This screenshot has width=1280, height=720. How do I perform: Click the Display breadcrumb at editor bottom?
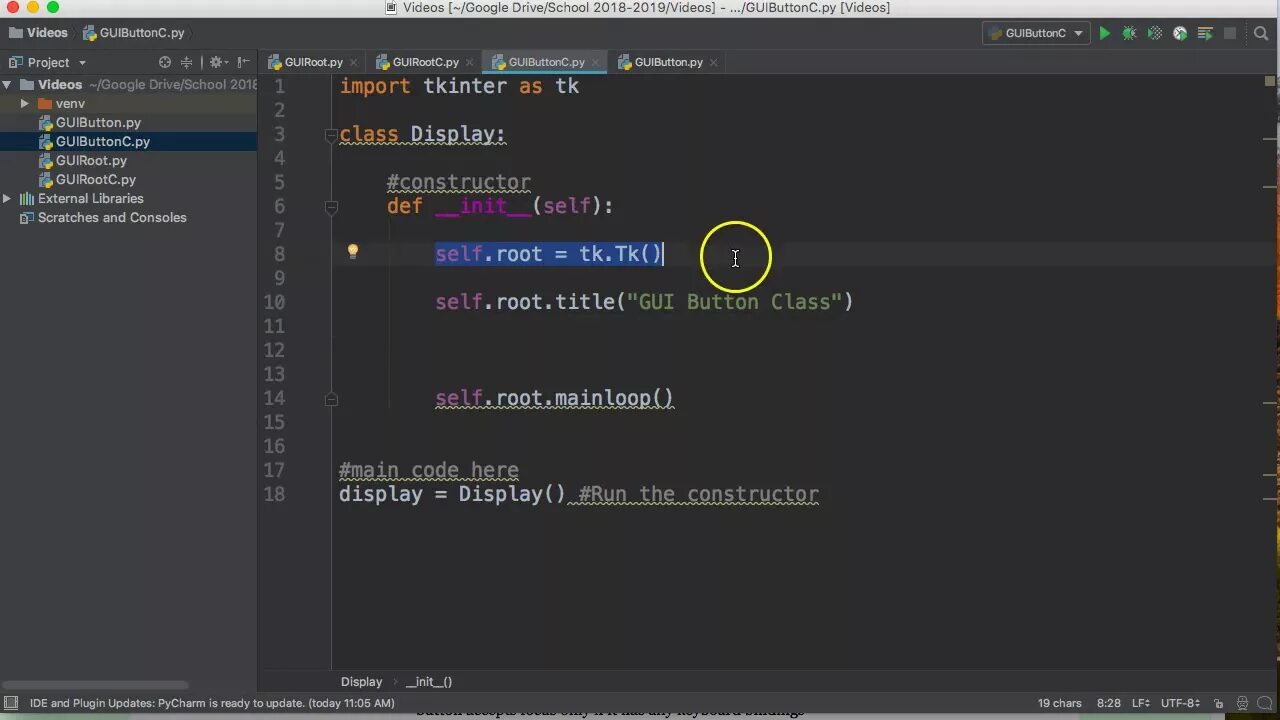(361, 682)
